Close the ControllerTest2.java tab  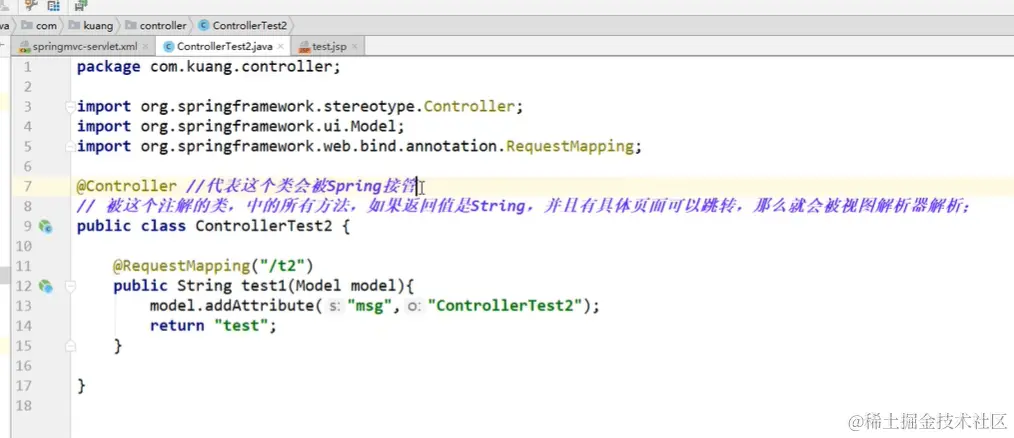[280, 47]
